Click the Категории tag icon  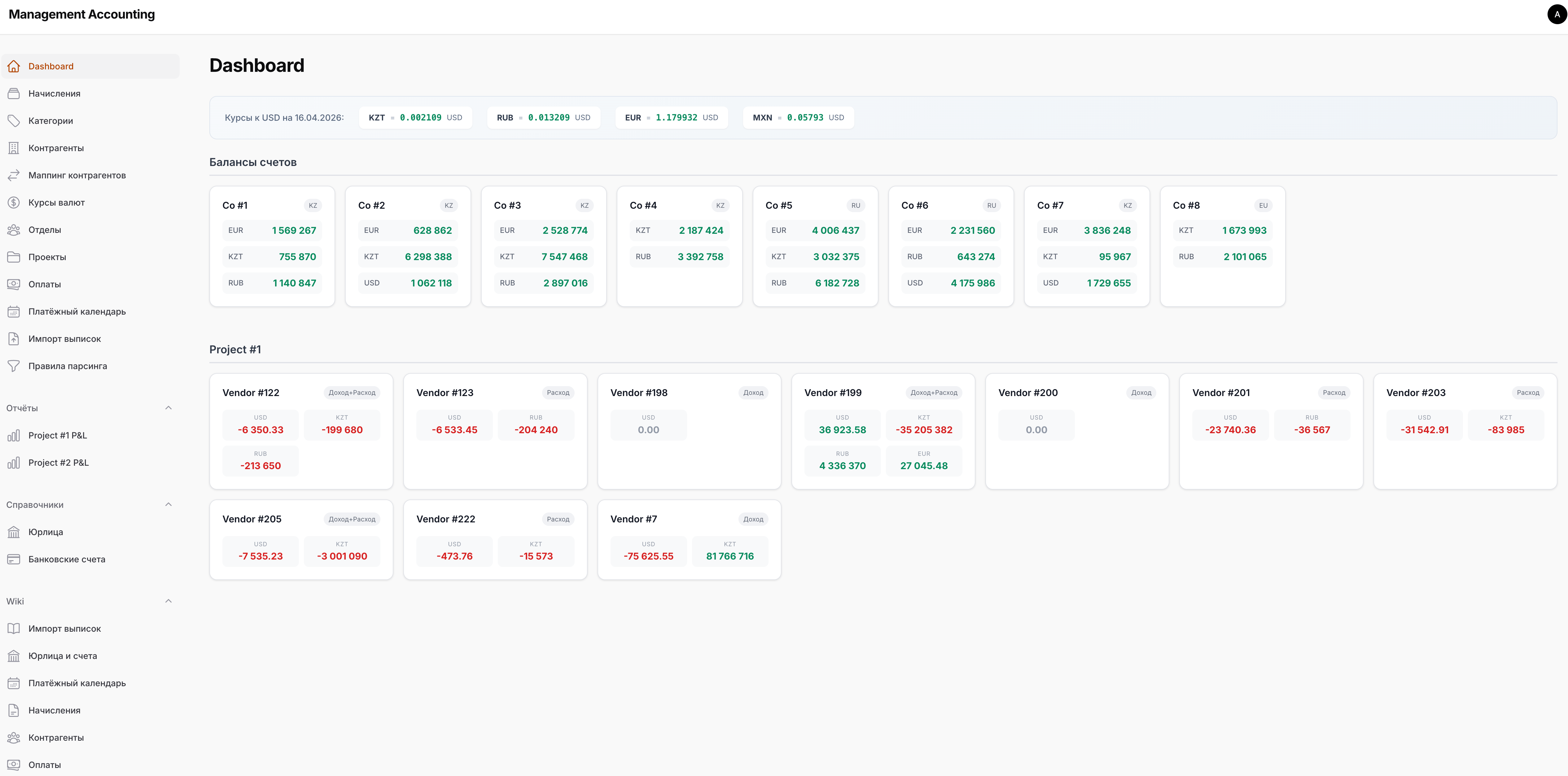pos(13,120)
